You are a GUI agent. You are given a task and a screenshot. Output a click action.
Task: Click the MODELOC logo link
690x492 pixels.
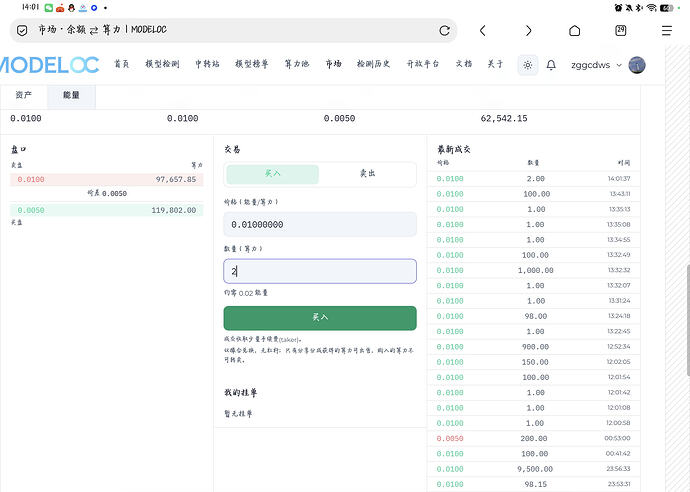tap(49, 65)
